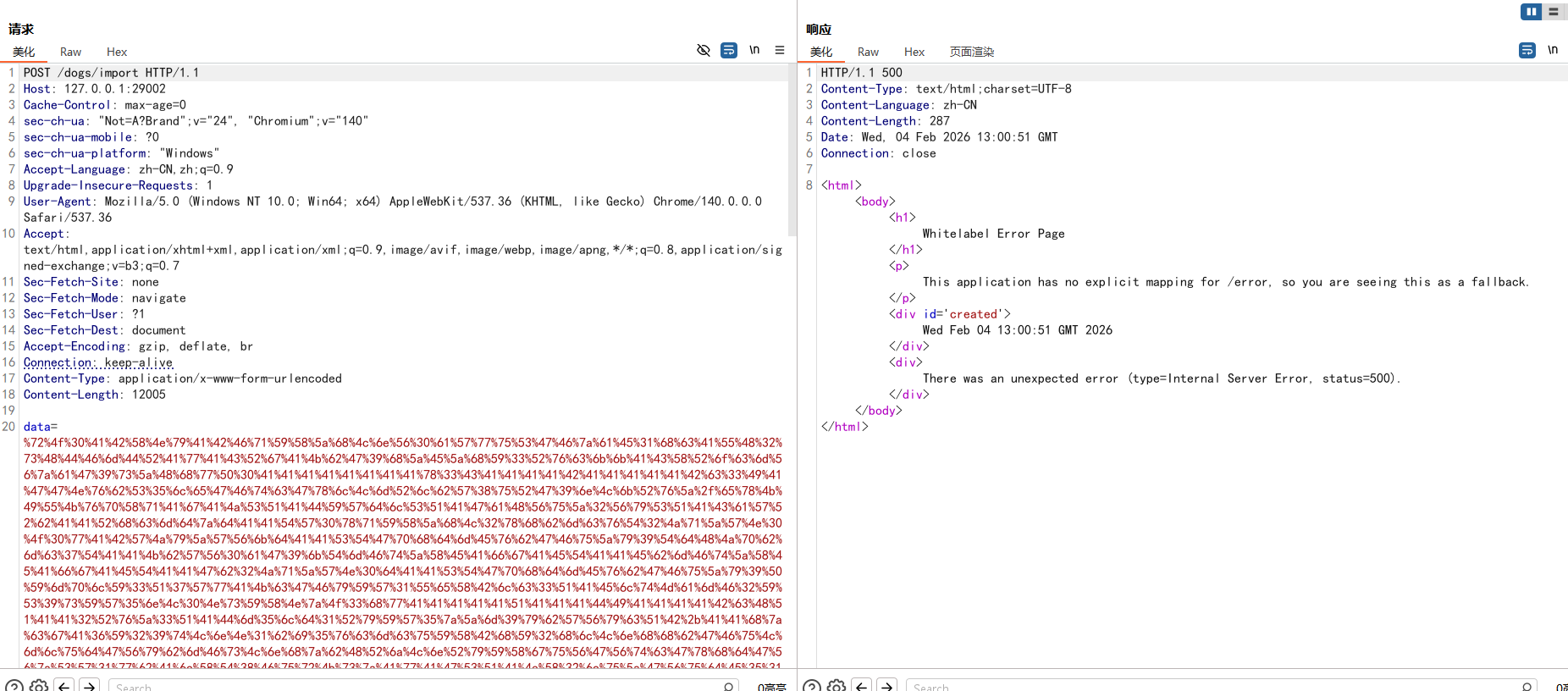The width and height of the screenshot is (1568, 691).
Task: Toggle word wrap in request panel
Action: pos(728,50)
